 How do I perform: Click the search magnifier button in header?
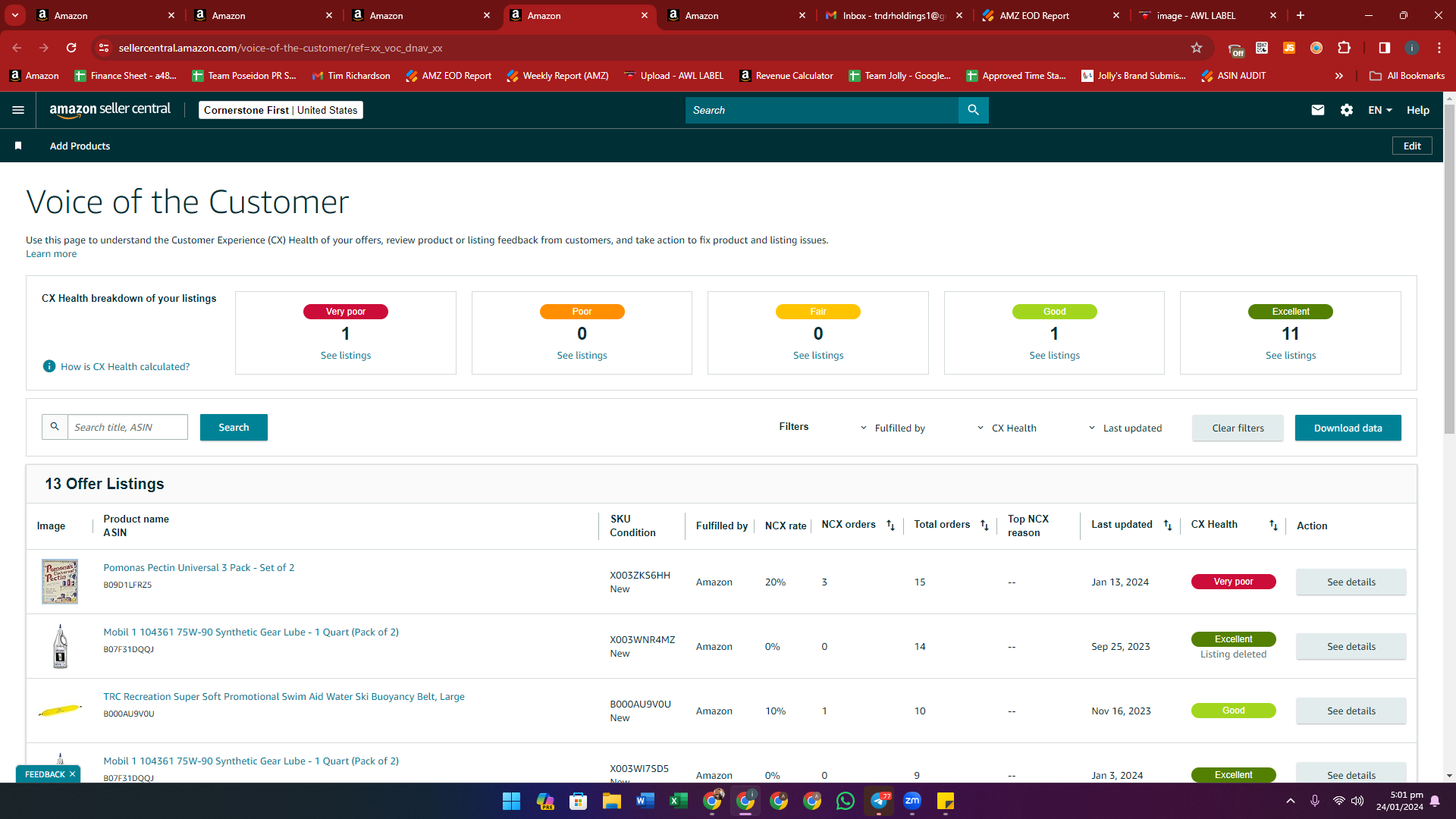pyautogui.click(x=973, y=110)
